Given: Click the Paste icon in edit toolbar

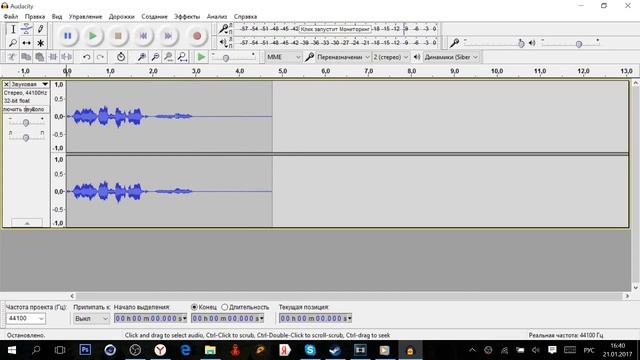Looking at the screenshot, I should [39, 57].
